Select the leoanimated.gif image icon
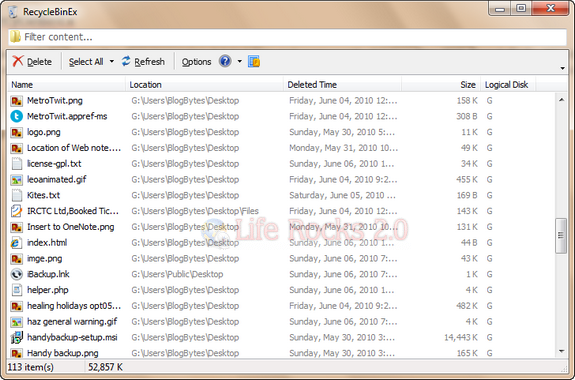The width and height of the screenshot is (575, 380). pos(17,179)
